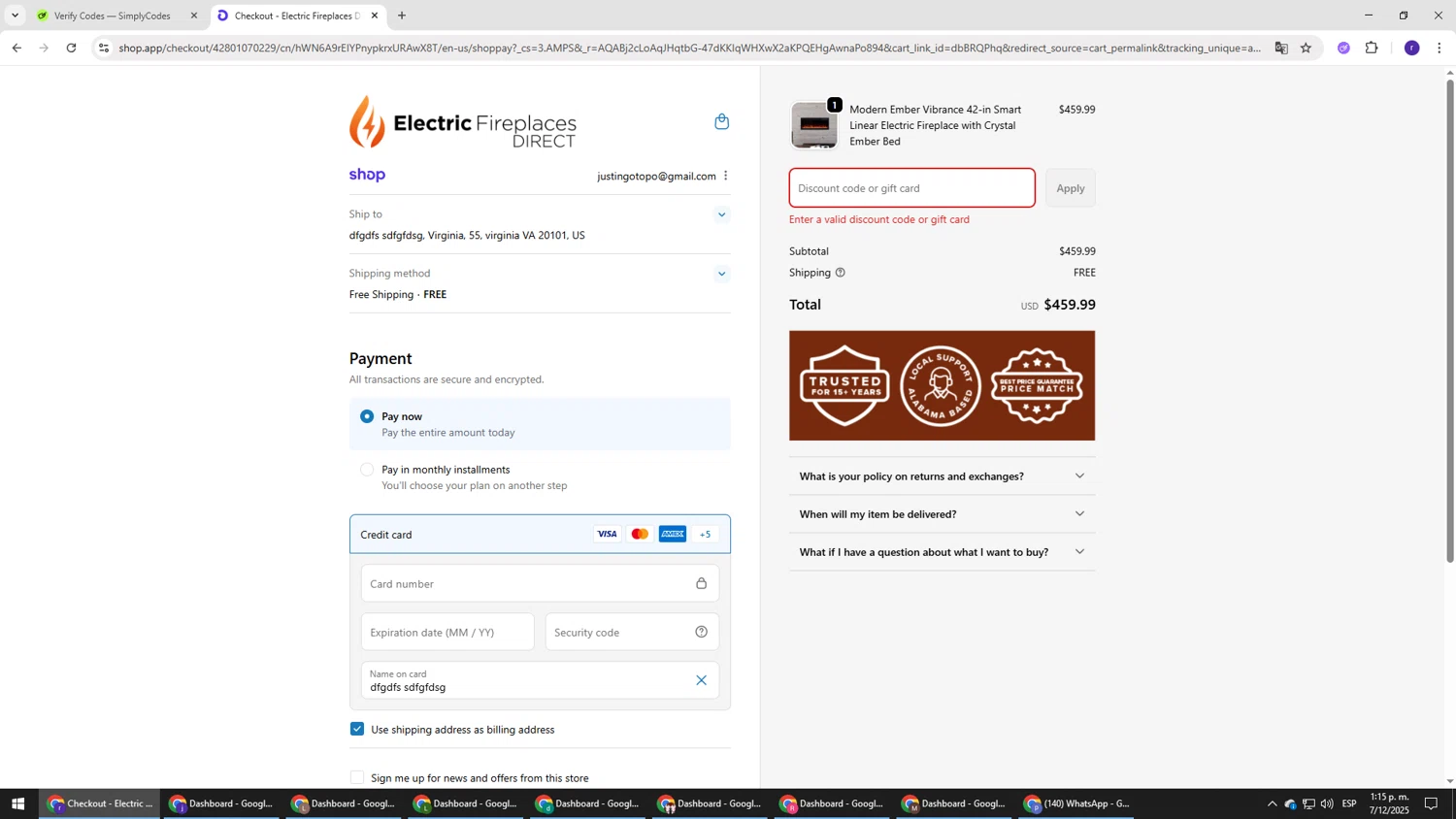Open the tab search dropdown arrow

(15, 16)
